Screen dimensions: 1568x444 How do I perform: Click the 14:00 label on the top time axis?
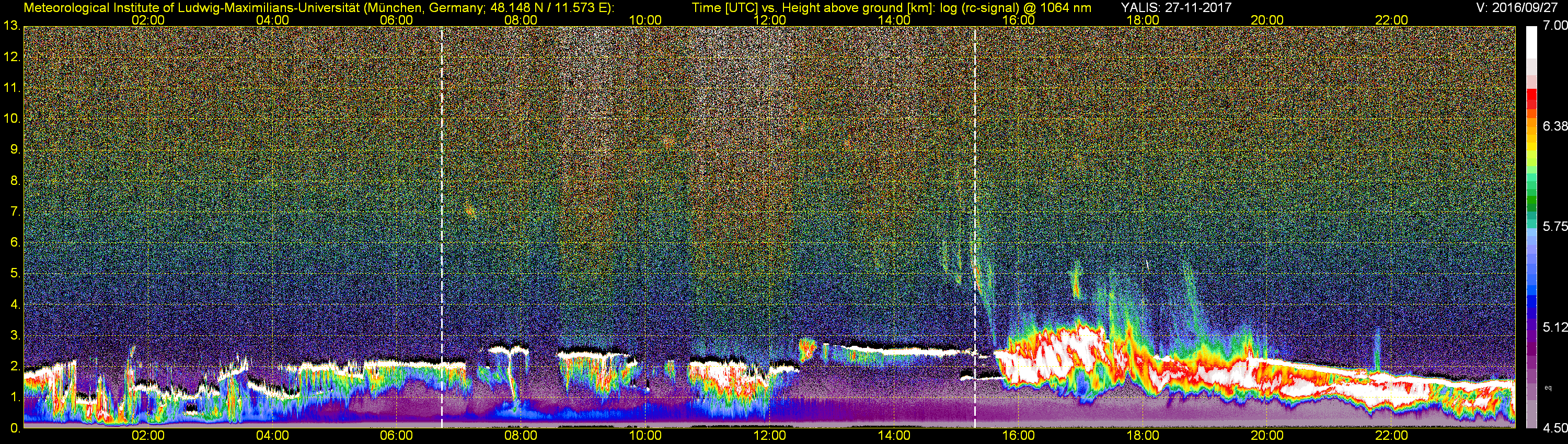coord(894,20)
